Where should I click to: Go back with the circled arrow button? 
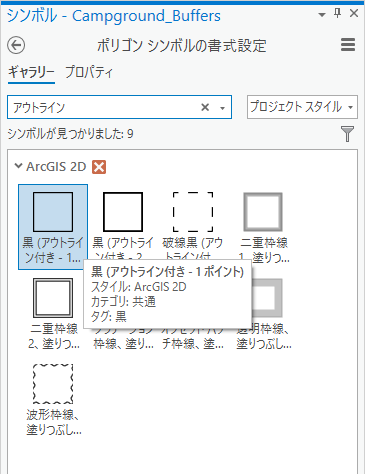click(16, 45)
